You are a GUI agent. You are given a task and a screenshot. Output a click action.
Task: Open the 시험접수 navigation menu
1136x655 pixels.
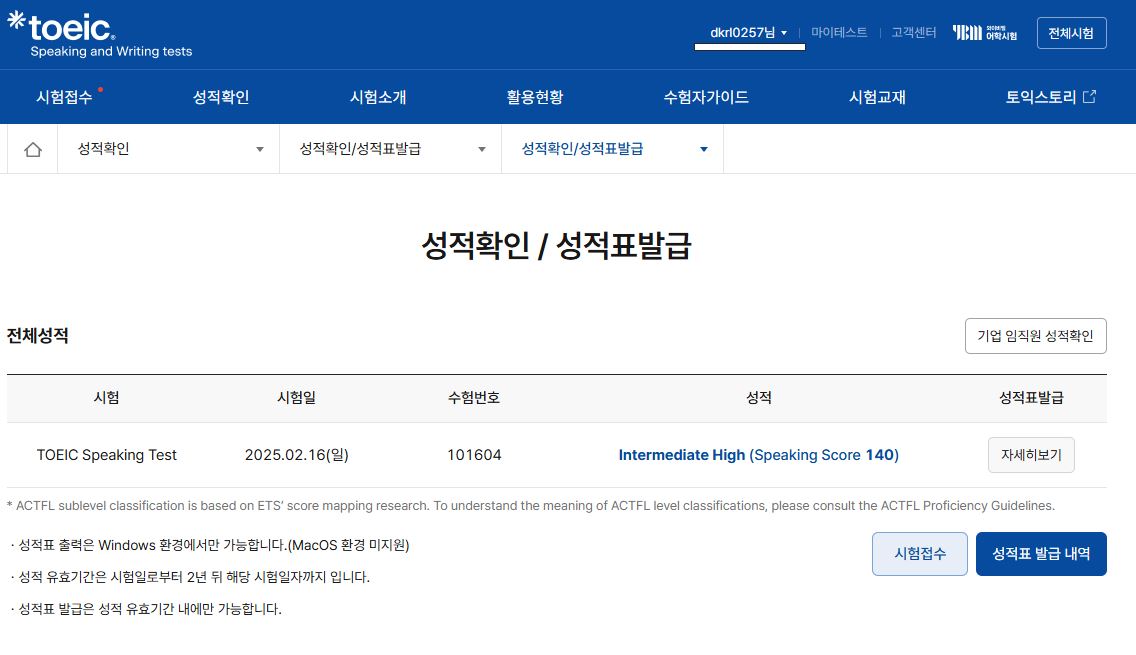point(64,97)
